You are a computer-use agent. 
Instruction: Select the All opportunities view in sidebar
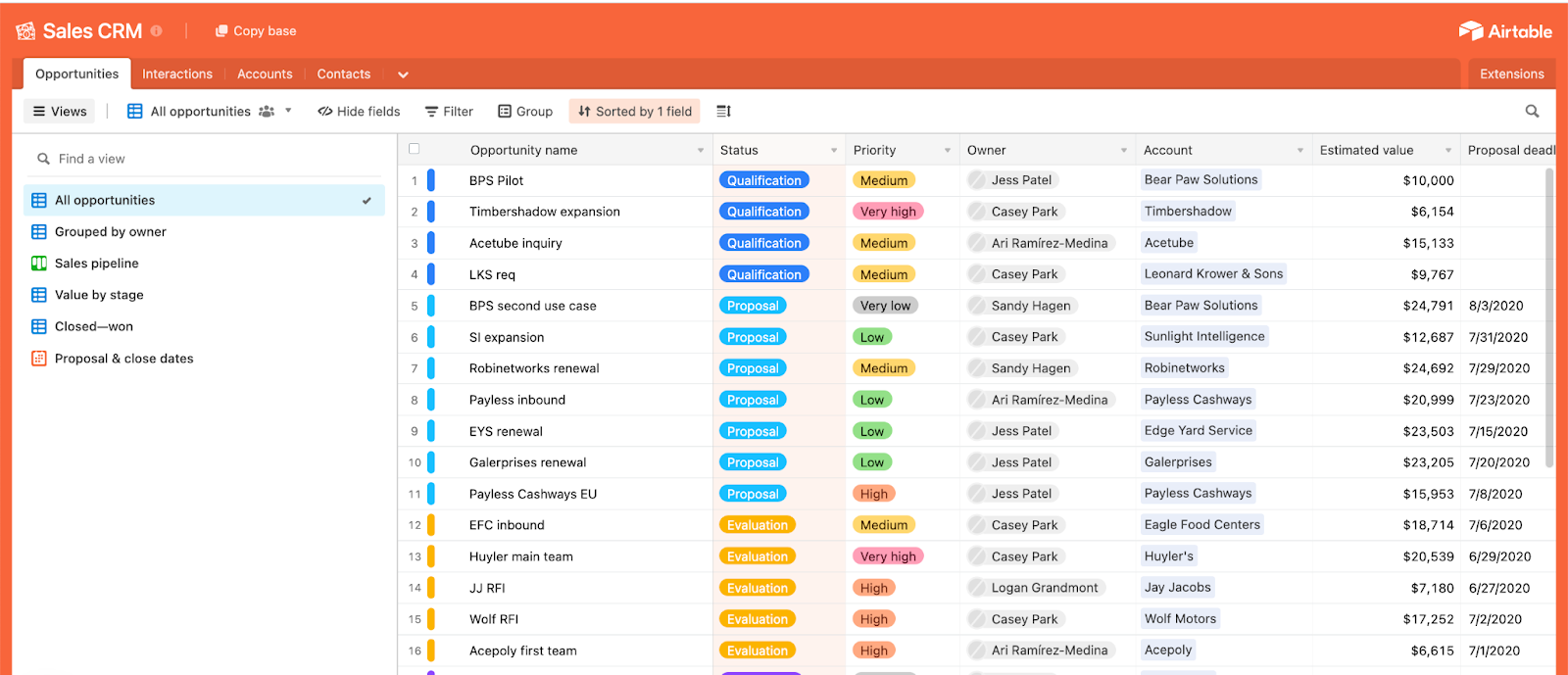tap(204, 200)
